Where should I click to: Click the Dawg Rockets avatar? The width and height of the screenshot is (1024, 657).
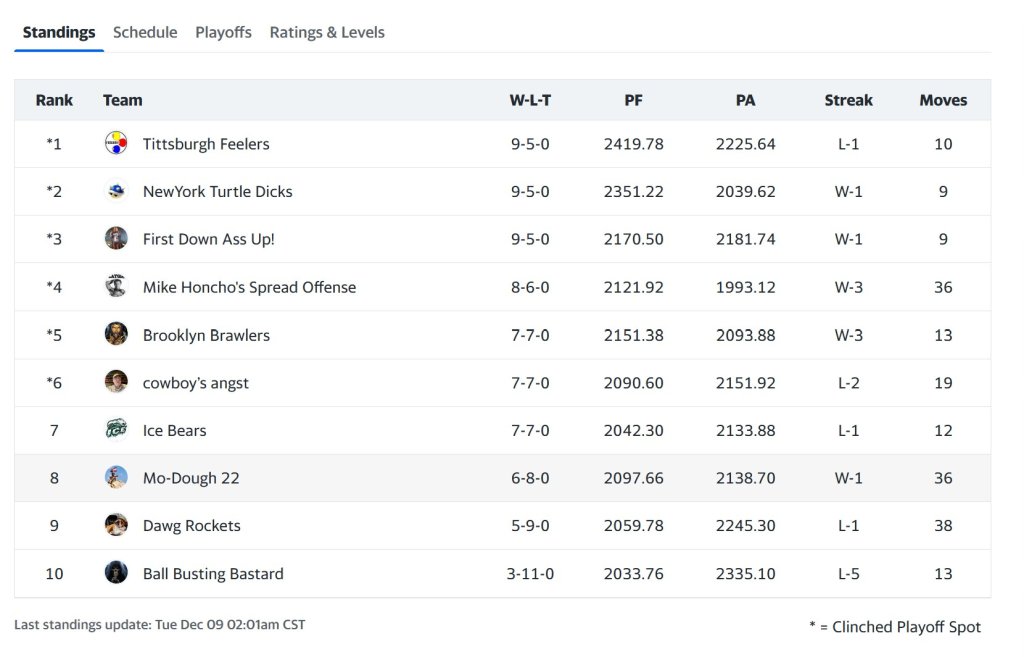(x=116, y=525)
